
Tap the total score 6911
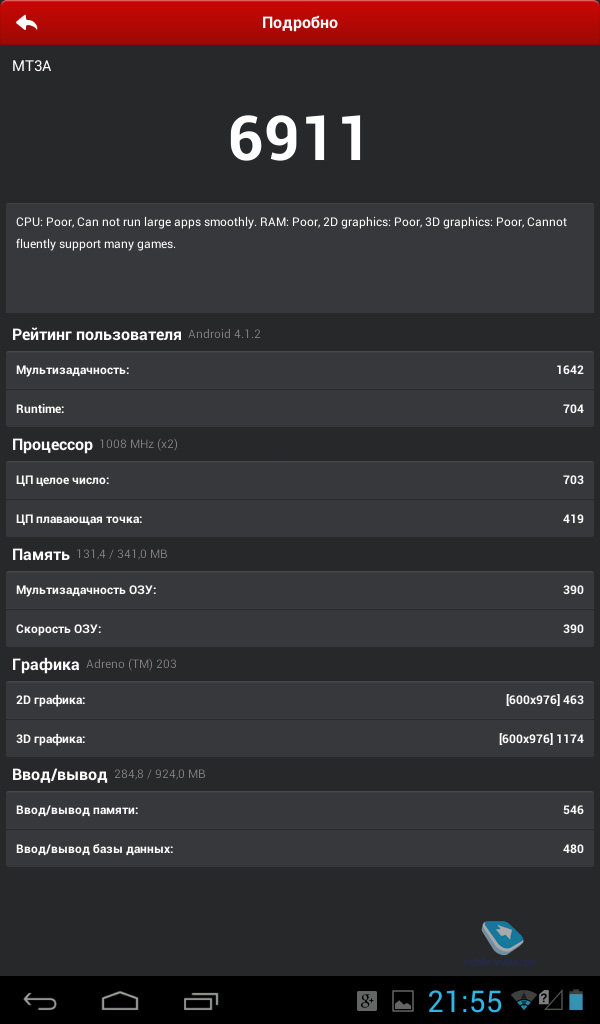[298, 138]
